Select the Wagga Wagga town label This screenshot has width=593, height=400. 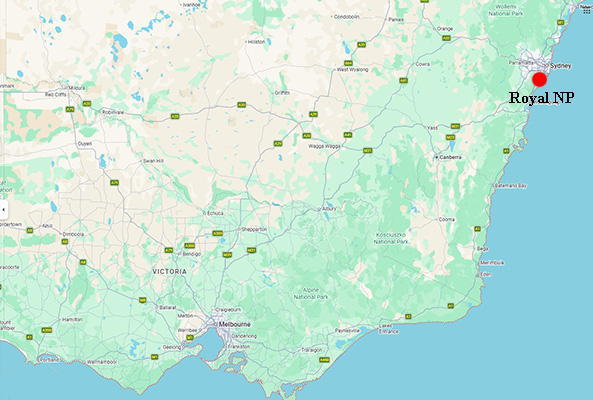pos(324,146)
